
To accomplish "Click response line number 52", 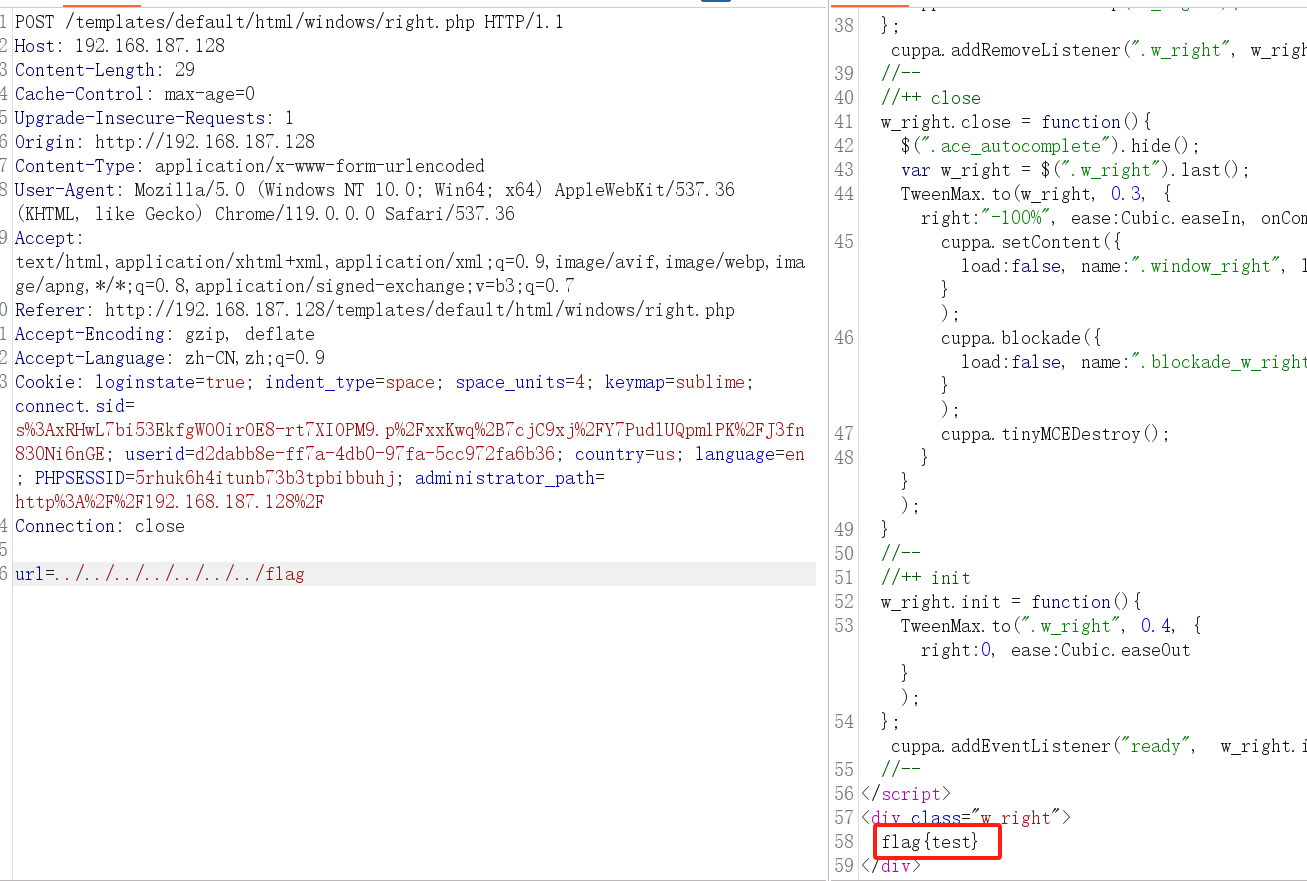I will point(844,601).
